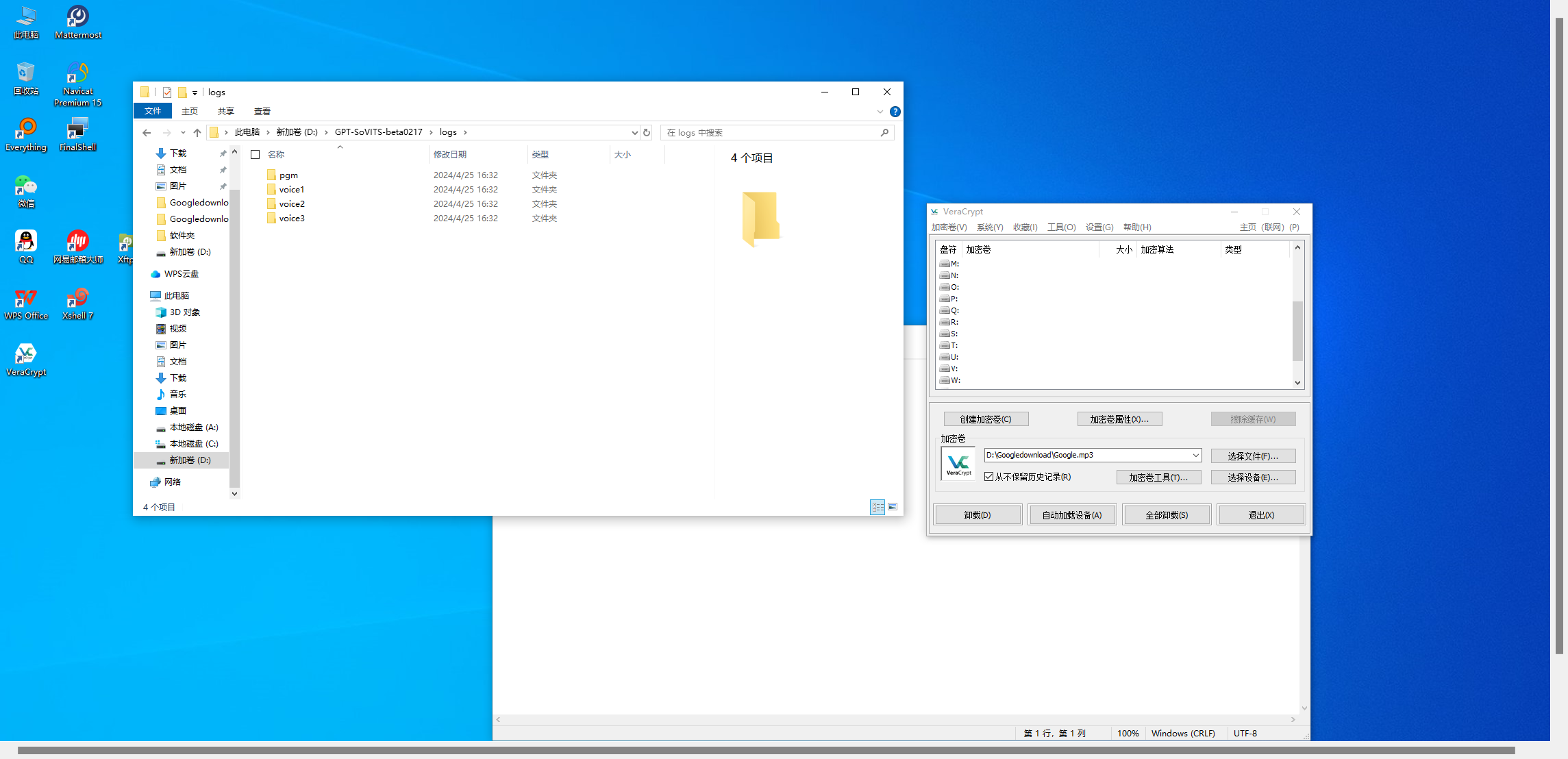Toggle the never save history checkbox
Screen dimensions: 1568x759
tap(988, 477)
